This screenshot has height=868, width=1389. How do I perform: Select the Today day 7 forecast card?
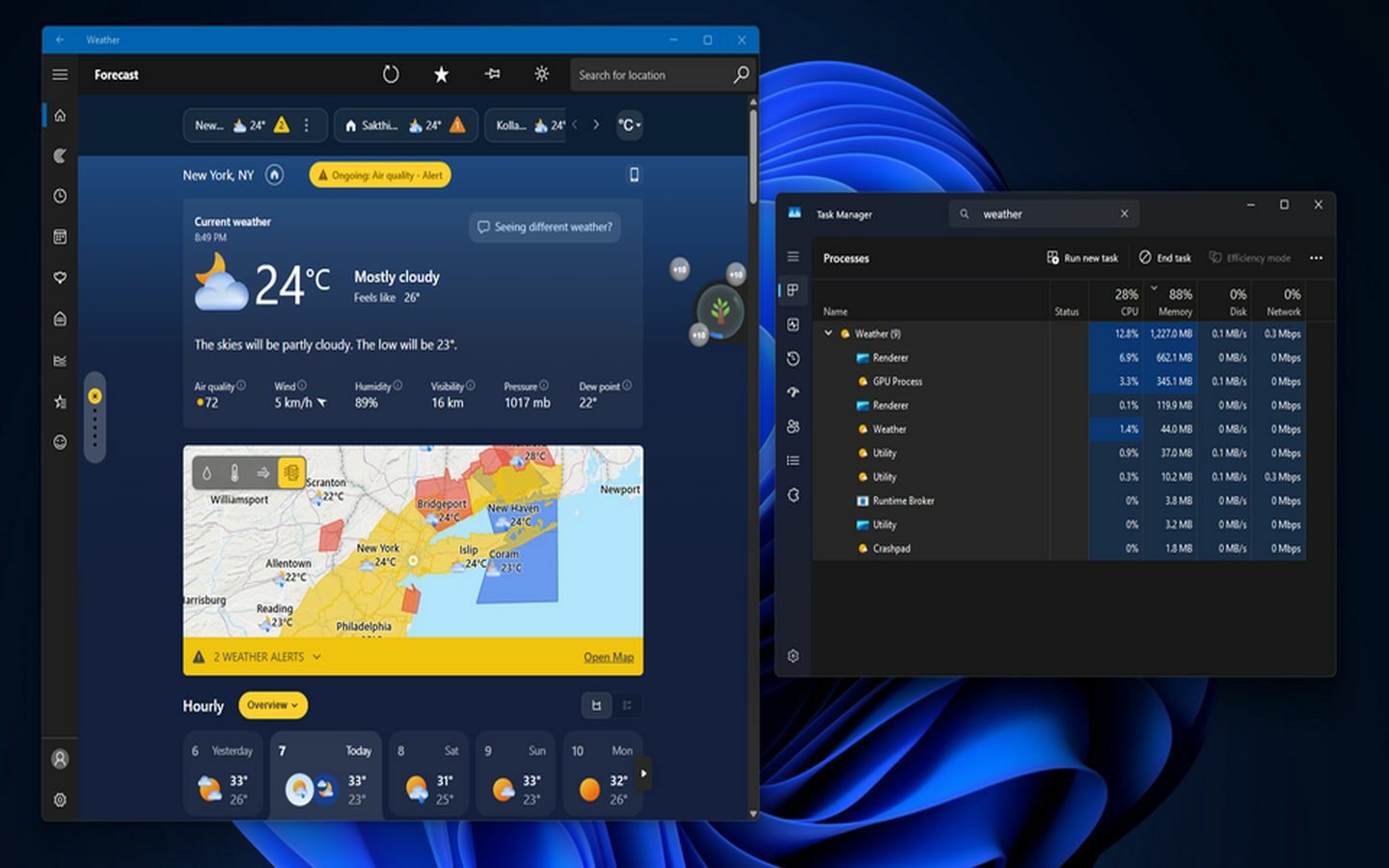point(325,776)
